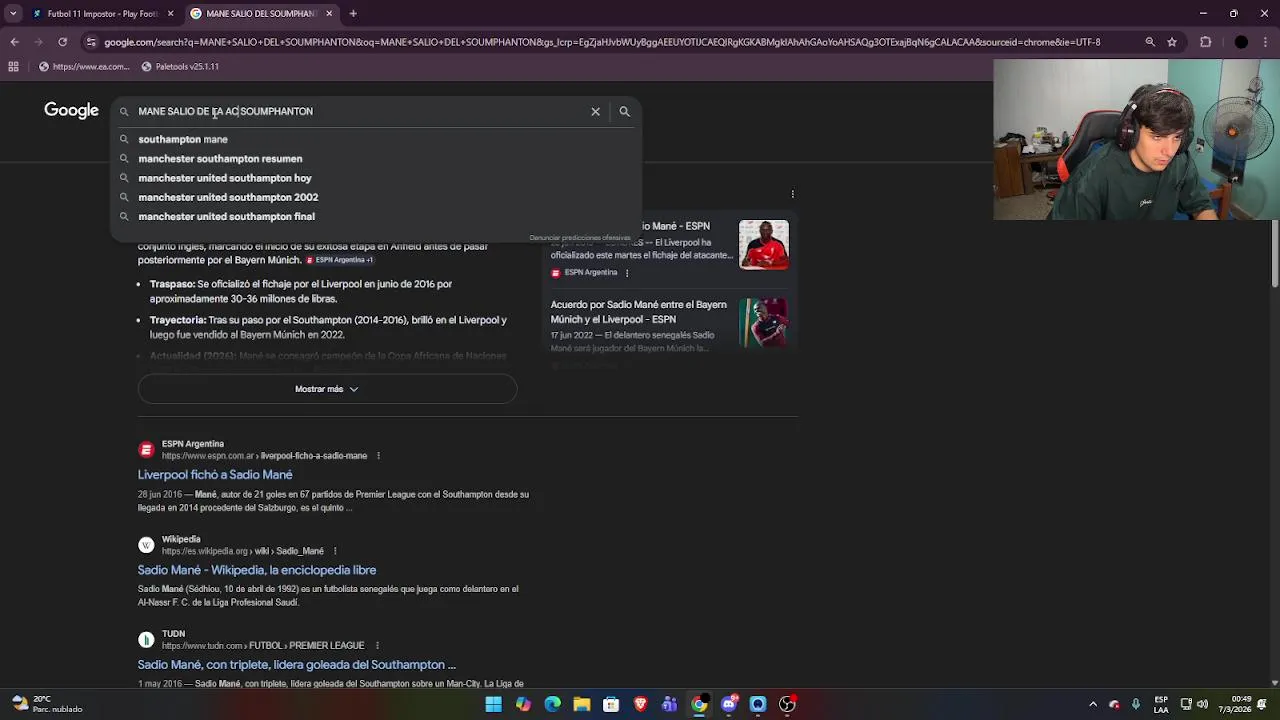Image resolution: width=1280 pixels, height=720 pixels.
Task: Open 'Acuerdo por Sadio Mané' ESPN card
Action: [x=638, y=312]
